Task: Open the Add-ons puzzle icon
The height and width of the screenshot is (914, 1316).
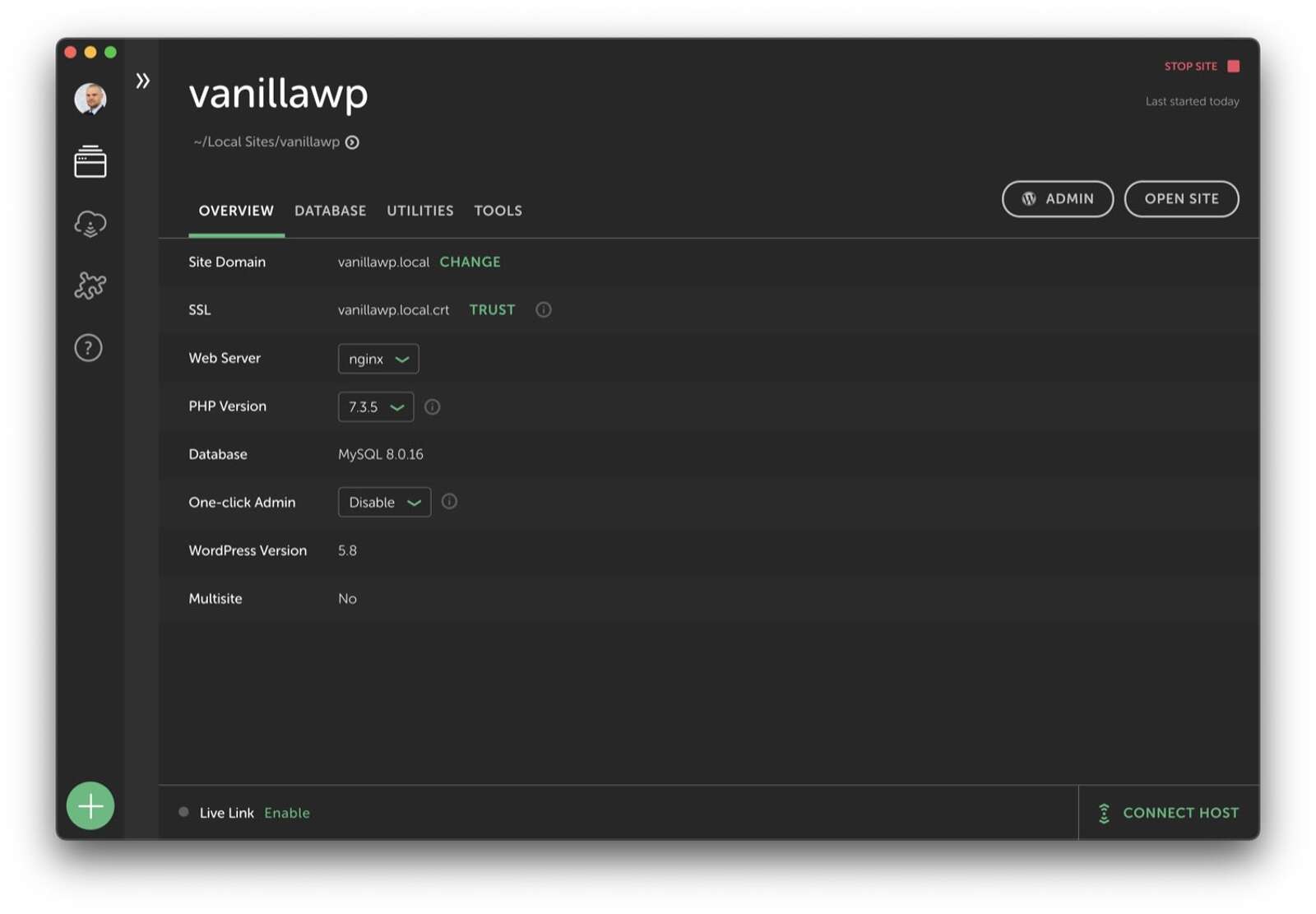Action: (x=90, y=285)
